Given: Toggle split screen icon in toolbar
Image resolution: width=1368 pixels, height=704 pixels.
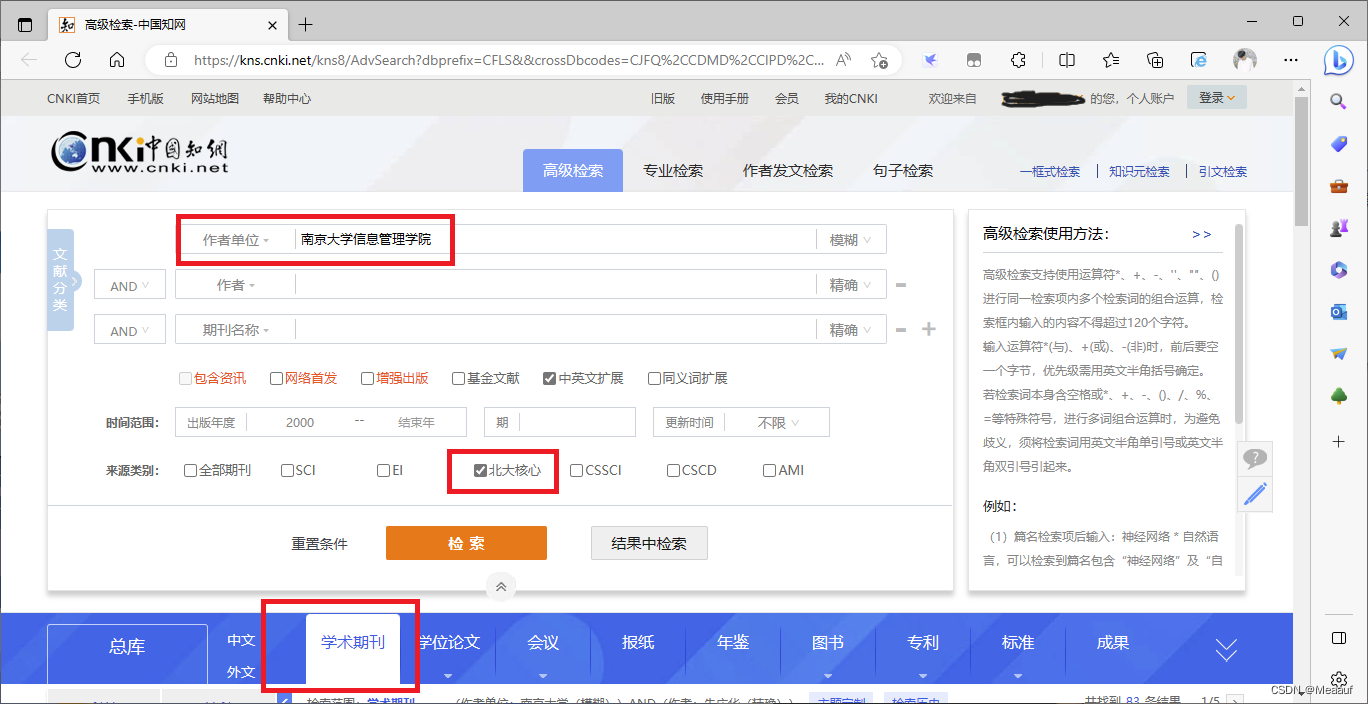Looking at the screenshot, I should coord(1067,60).
